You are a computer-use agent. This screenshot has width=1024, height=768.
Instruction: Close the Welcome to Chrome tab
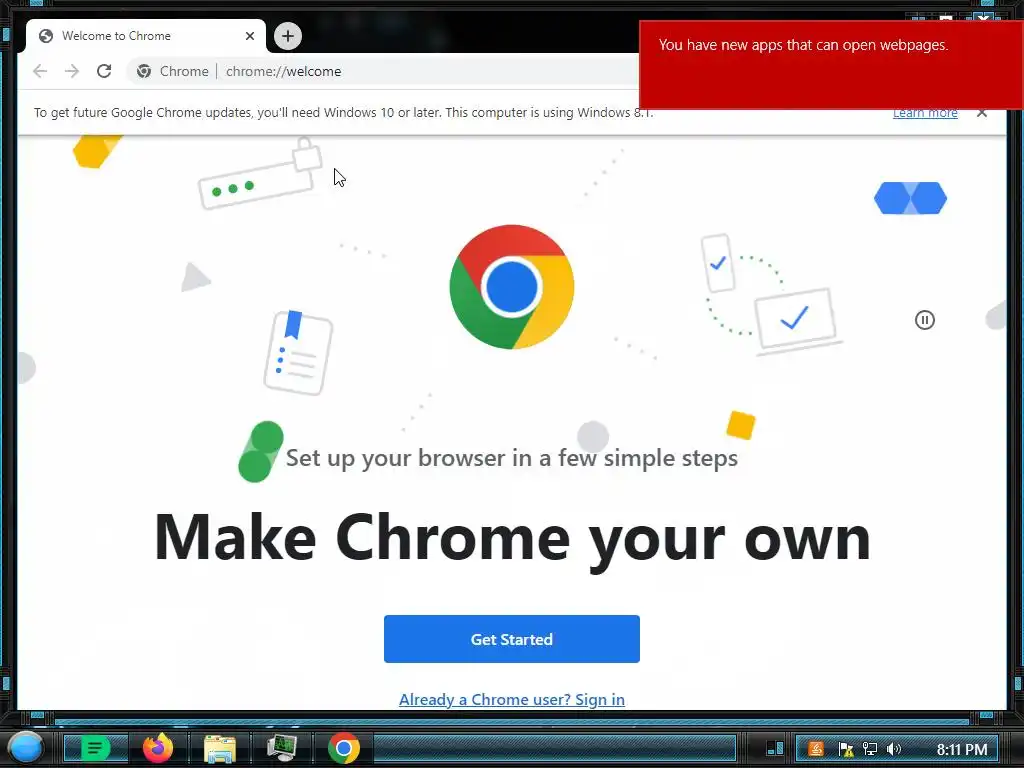tap(249, 36)
